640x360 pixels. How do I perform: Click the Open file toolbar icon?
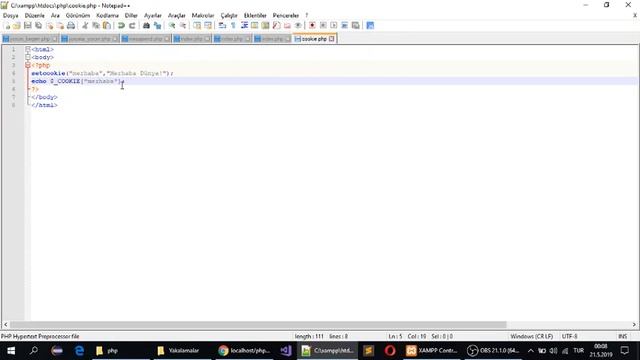[x=17, y=26]
